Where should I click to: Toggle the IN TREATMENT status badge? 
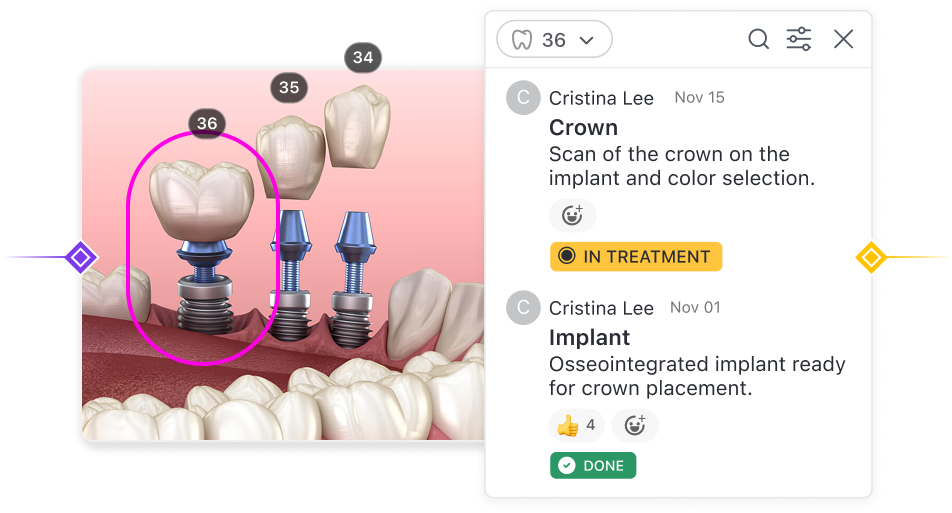[x=636, y=257]
